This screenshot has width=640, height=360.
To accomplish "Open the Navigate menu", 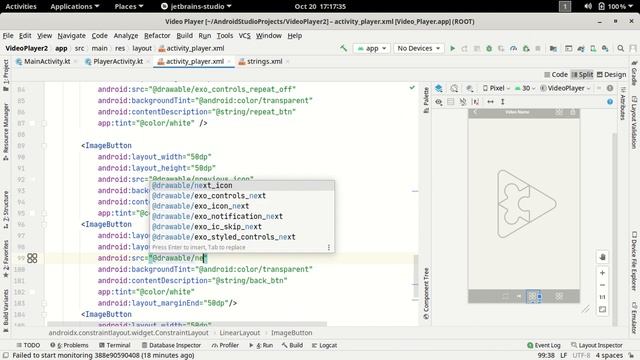I will coord(71,36).
